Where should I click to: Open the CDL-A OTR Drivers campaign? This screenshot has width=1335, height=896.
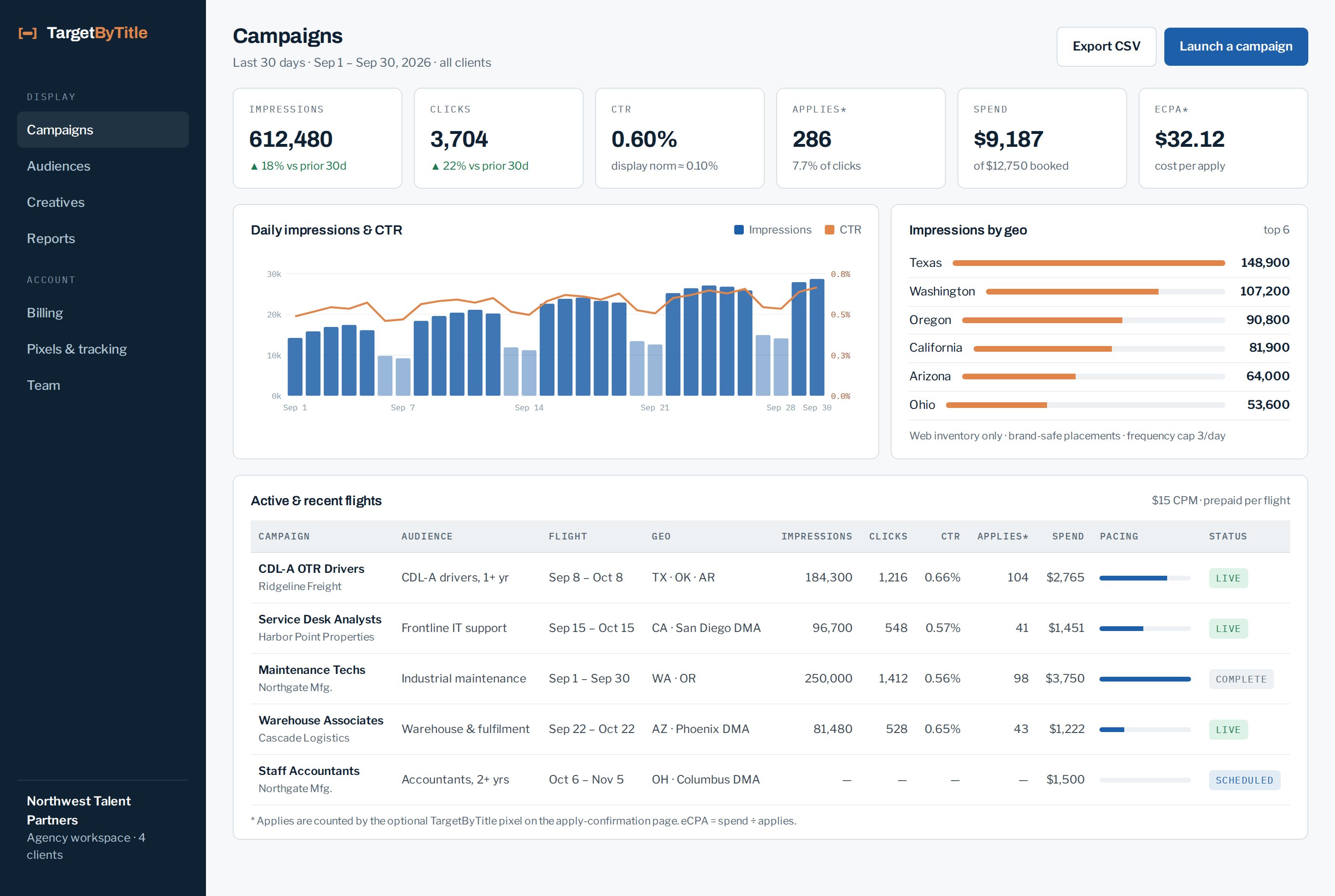click(311, 569)
